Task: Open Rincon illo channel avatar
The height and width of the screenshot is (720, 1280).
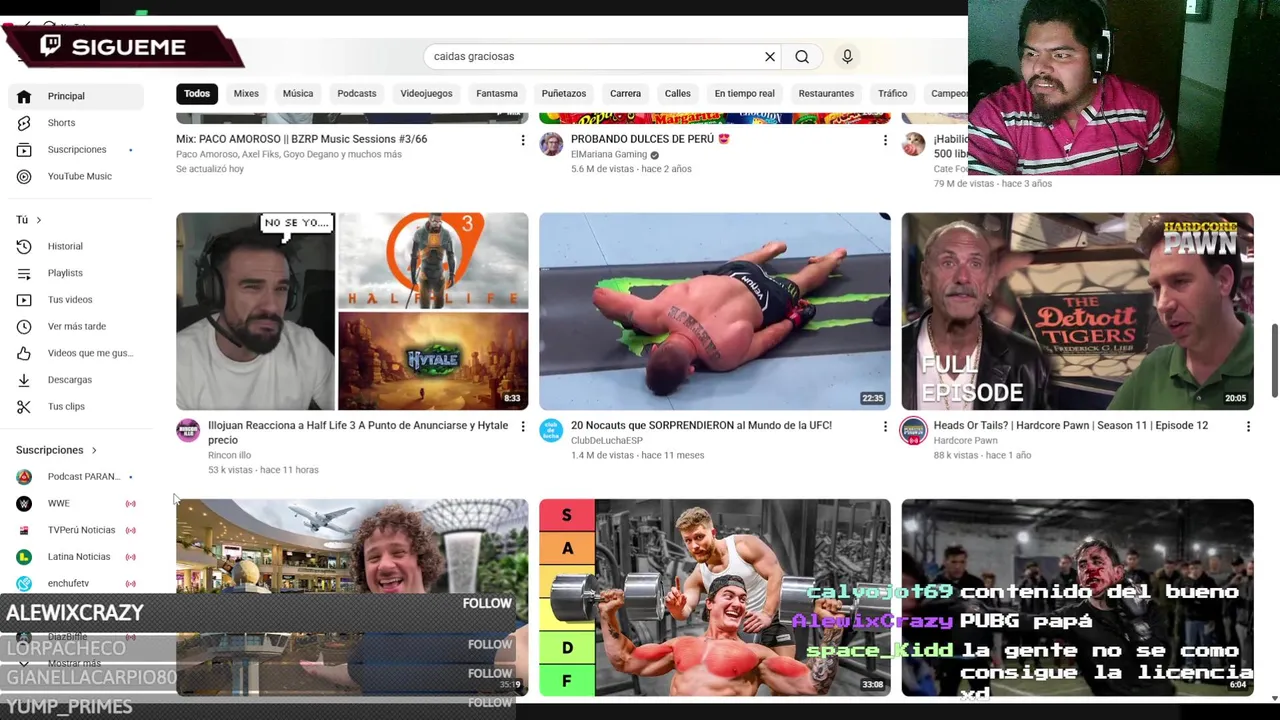Action: pos(188,431)
